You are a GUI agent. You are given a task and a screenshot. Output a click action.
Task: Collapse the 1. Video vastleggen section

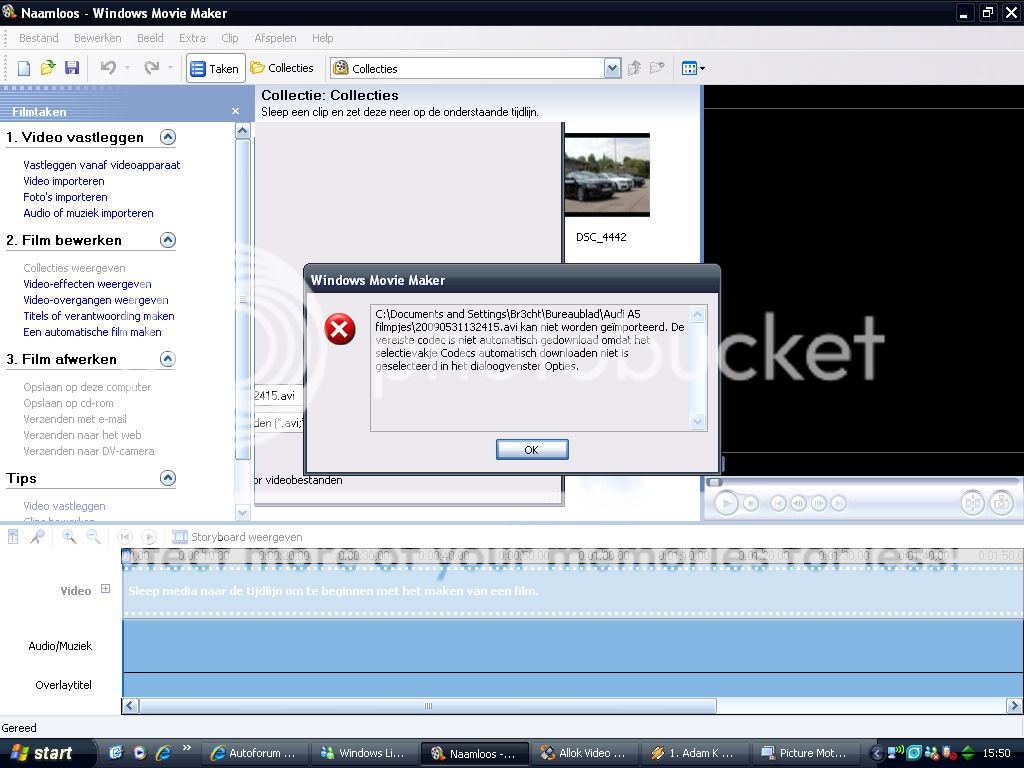pos(168,137)
